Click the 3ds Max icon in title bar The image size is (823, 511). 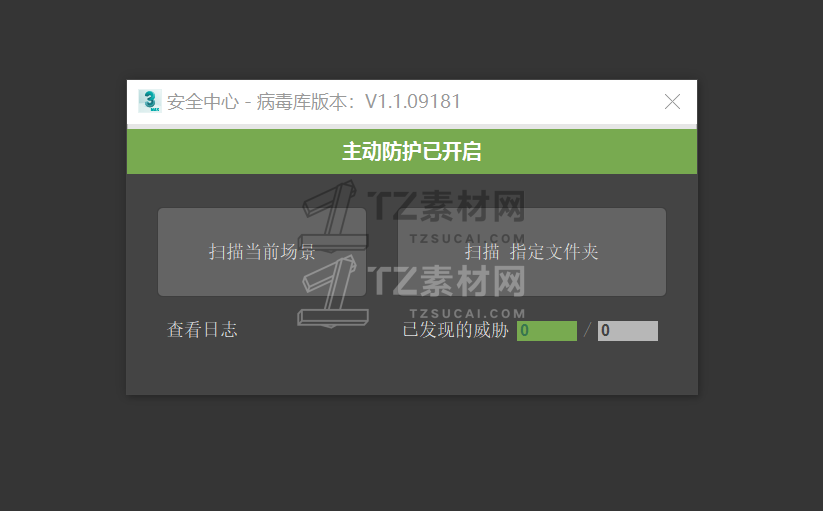150,101
